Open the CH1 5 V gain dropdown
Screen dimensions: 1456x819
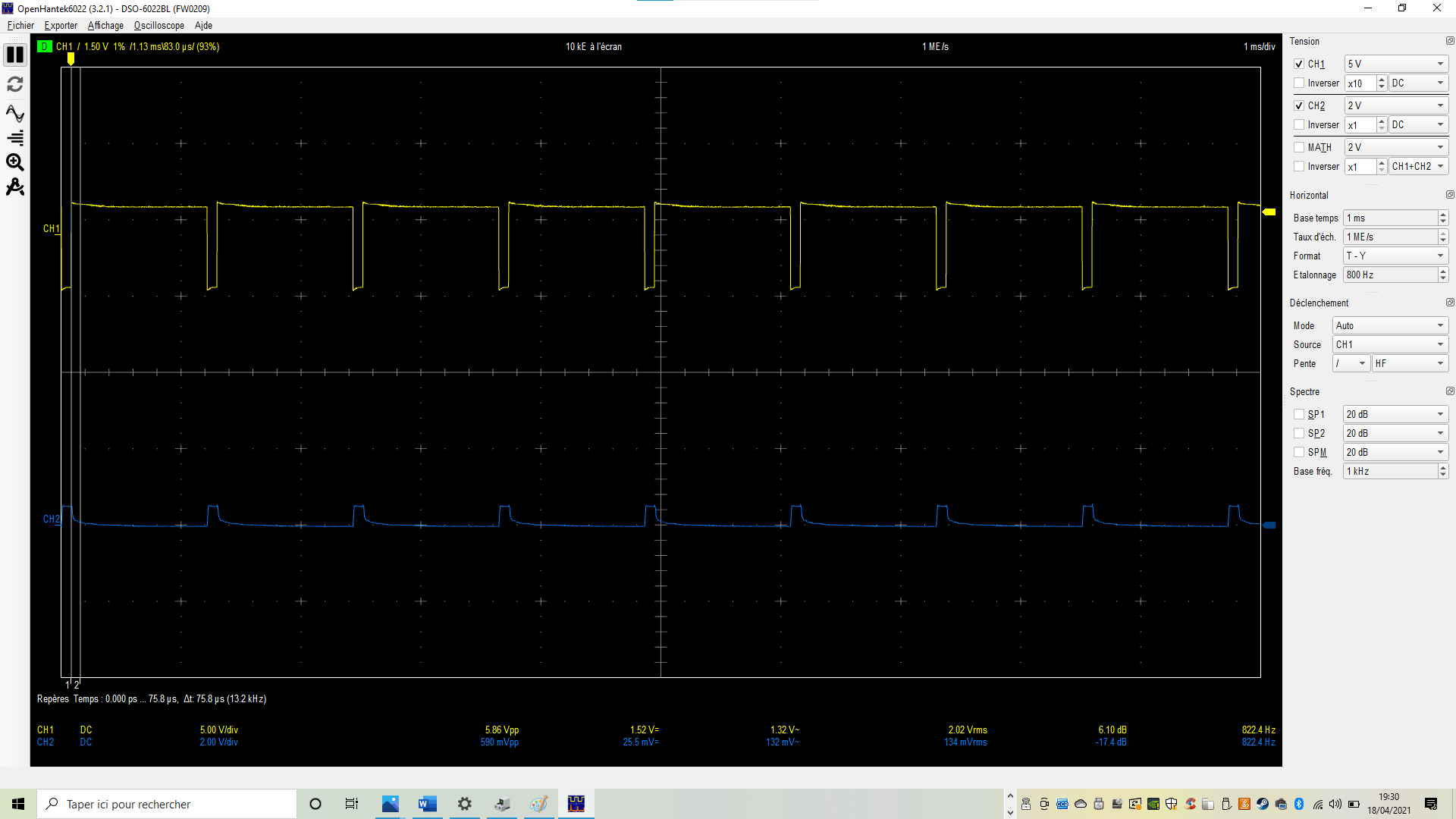point(1395,64)
